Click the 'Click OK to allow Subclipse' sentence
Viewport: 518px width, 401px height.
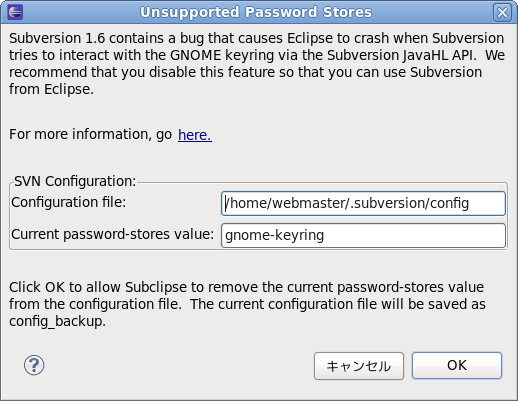[x=98, y=287]
